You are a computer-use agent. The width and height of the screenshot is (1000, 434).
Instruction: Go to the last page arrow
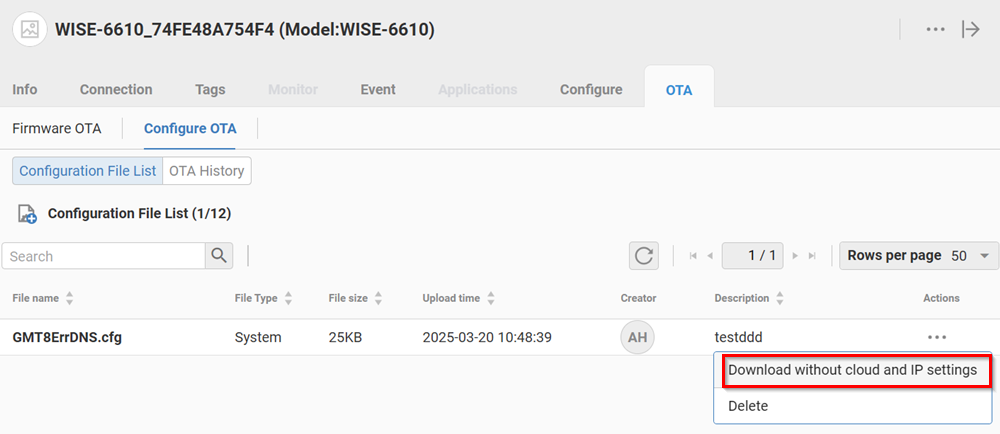[812, 256]
